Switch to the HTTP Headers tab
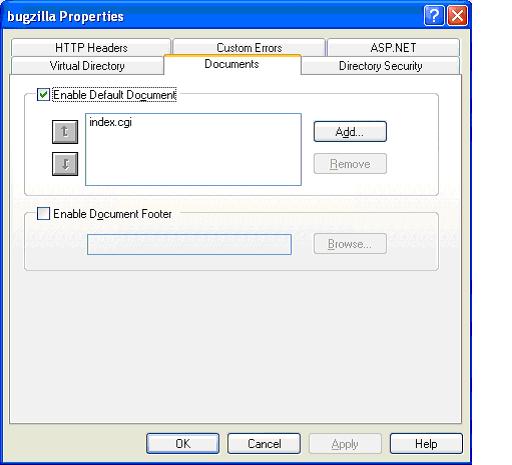 (x=91, y=48)
